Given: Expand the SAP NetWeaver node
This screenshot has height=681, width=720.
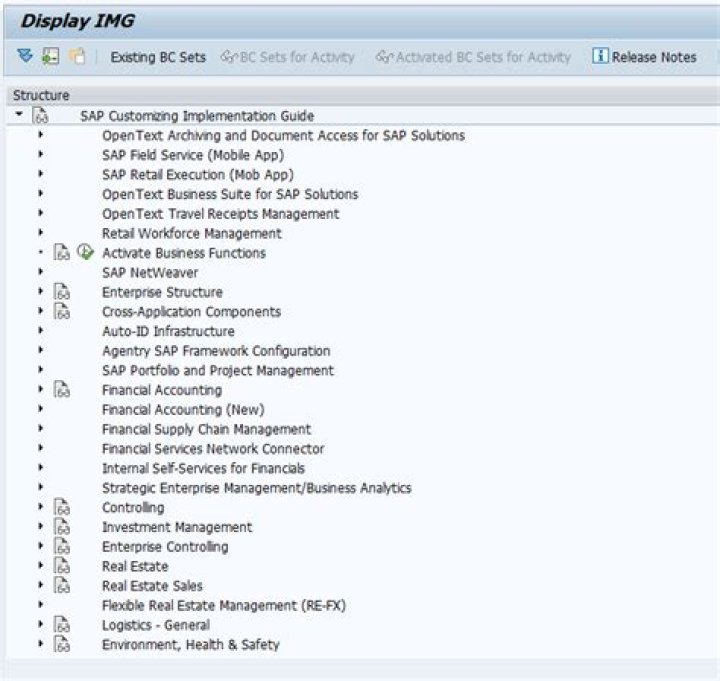Looking at the screenshot, I should coord(40,272).
